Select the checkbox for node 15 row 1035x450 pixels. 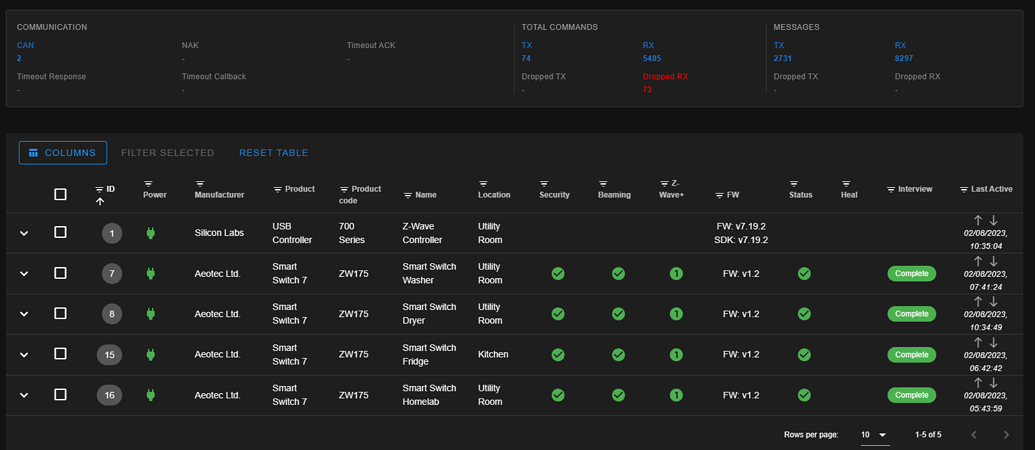pos(60,354)
